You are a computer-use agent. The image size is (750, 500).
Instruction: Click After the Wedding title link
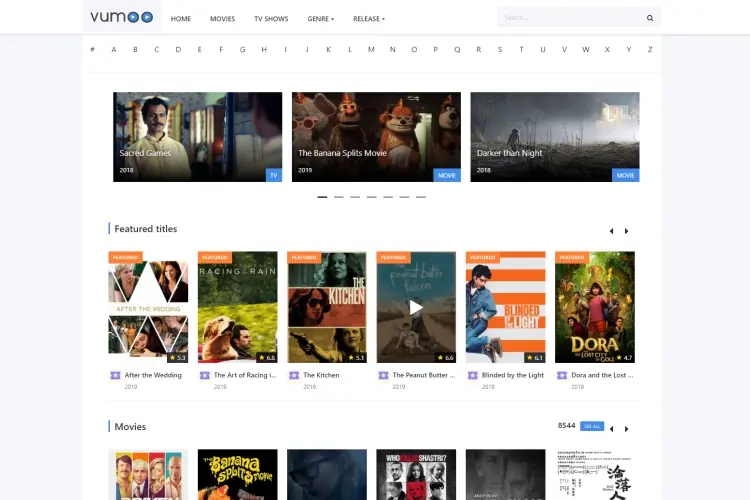coord(153,375)
